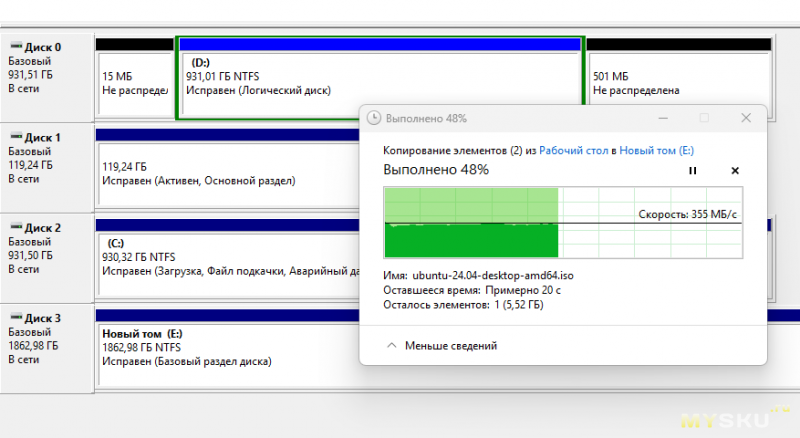This screenshot has width=800, height=438.
Task: Select the Диск 1 disk icon
Action: [x=15, y=137]
